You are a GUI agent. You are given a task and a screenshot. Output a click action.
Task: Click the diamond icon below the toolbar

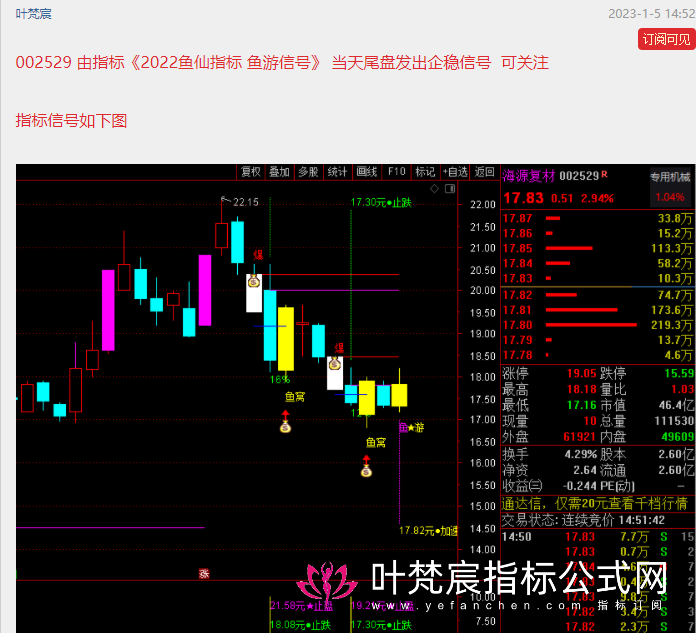point(431,188)
